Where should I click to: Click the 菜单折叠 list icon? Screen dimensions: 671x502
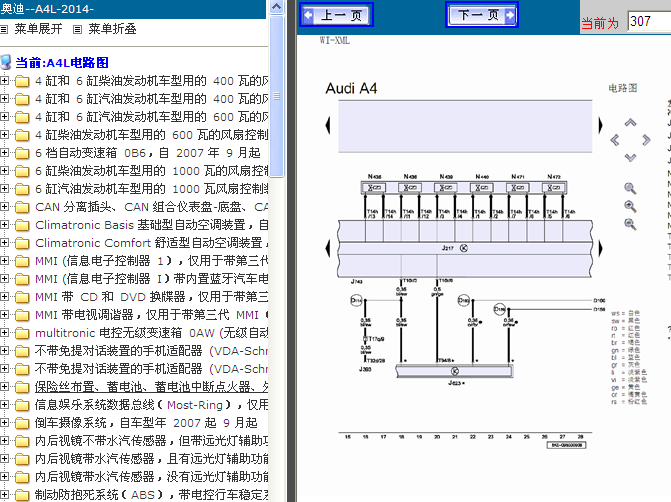click(77, 30)
